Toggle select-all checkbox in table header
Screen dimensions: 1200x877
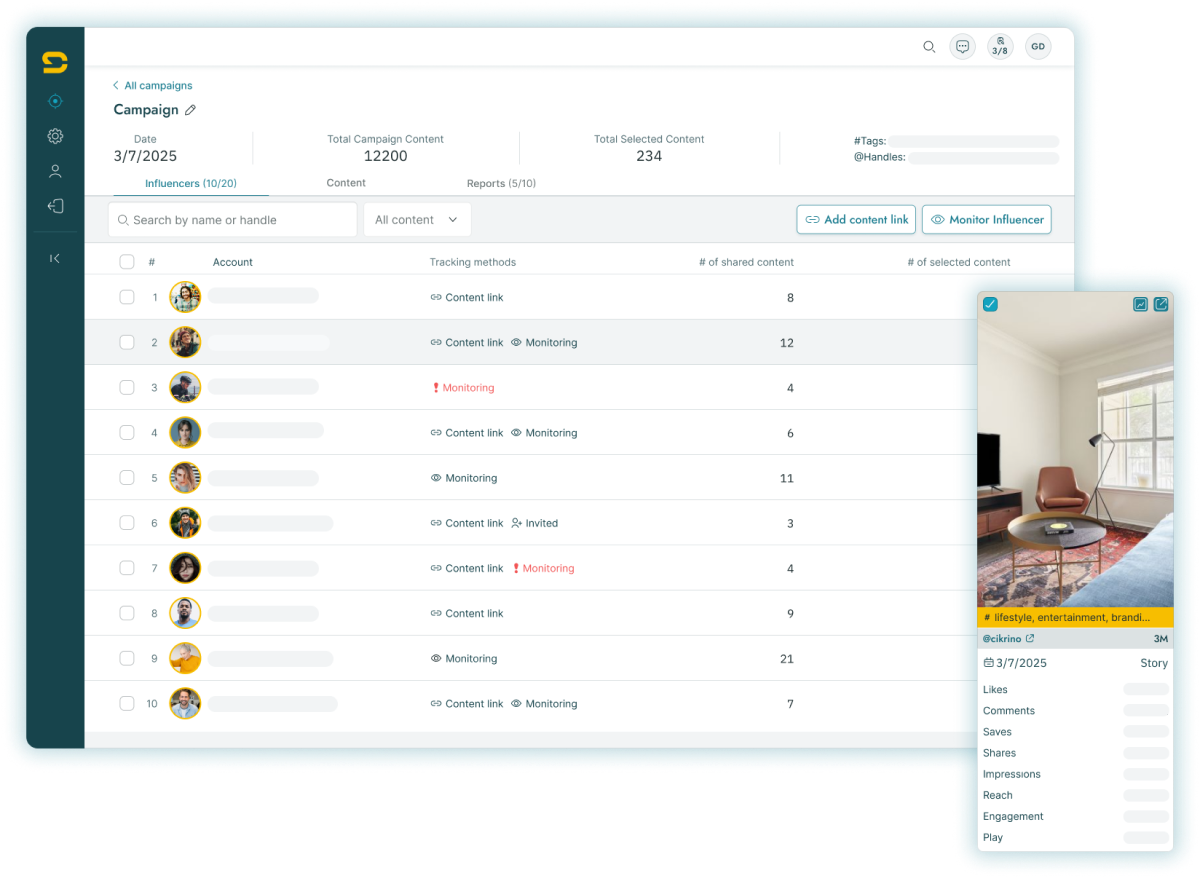coord(127,262)
